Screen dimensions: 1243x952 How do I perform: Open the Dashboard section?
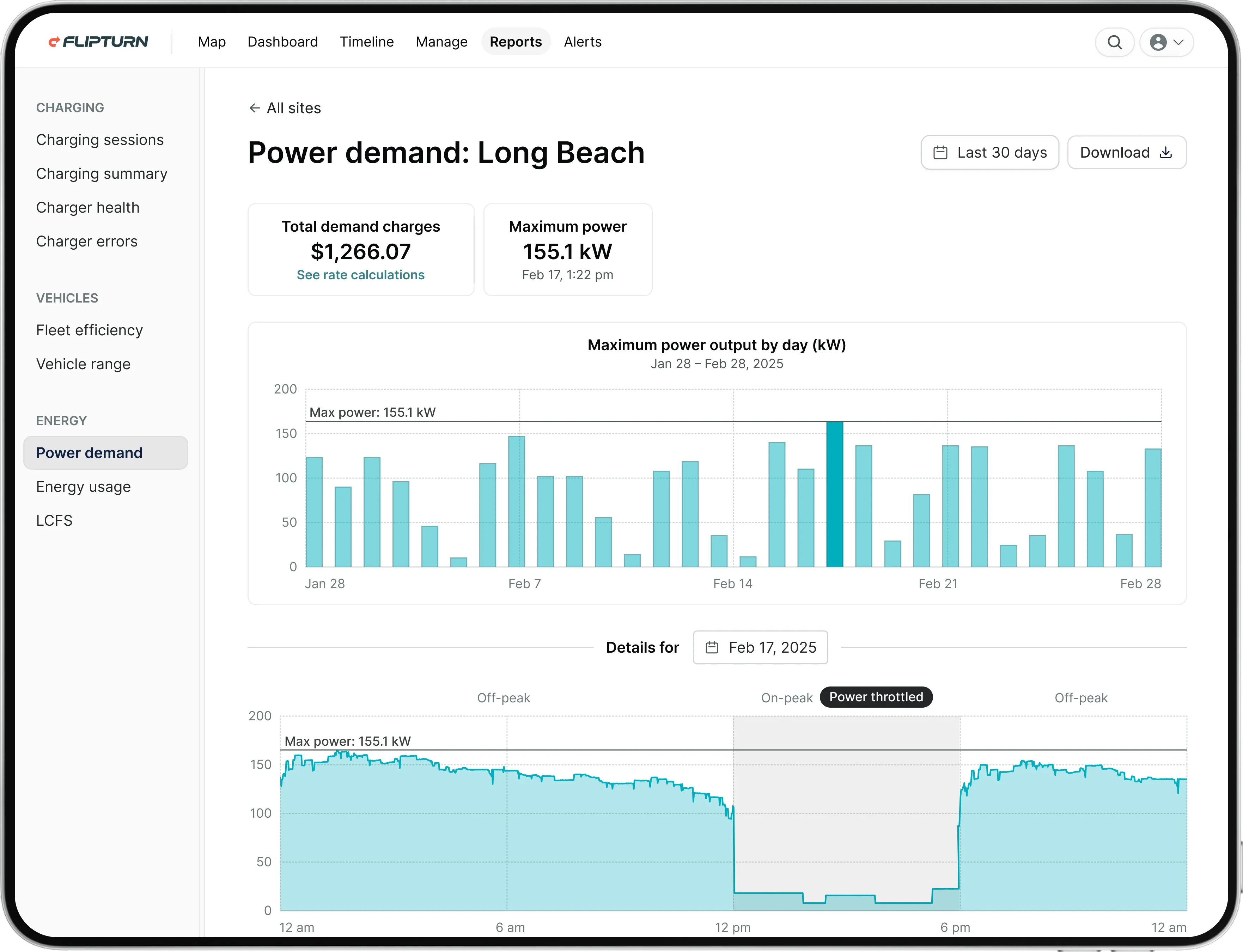point(282,41)
